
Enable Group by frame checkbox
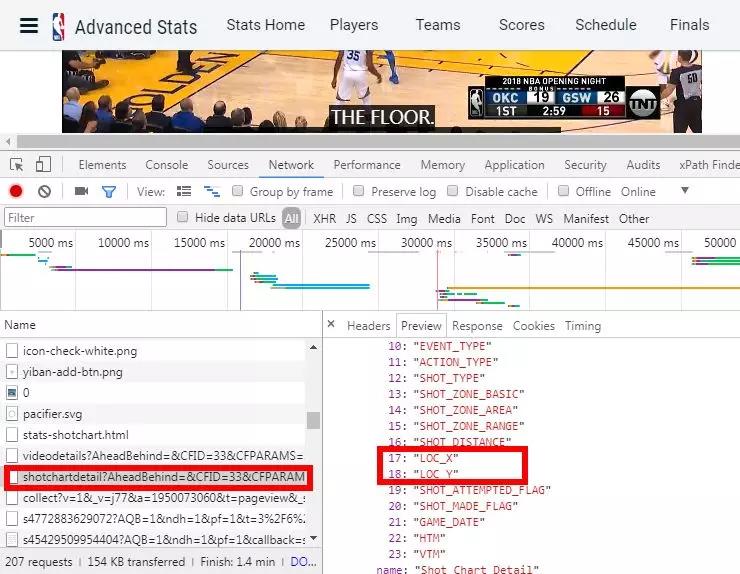pos(237,191)
